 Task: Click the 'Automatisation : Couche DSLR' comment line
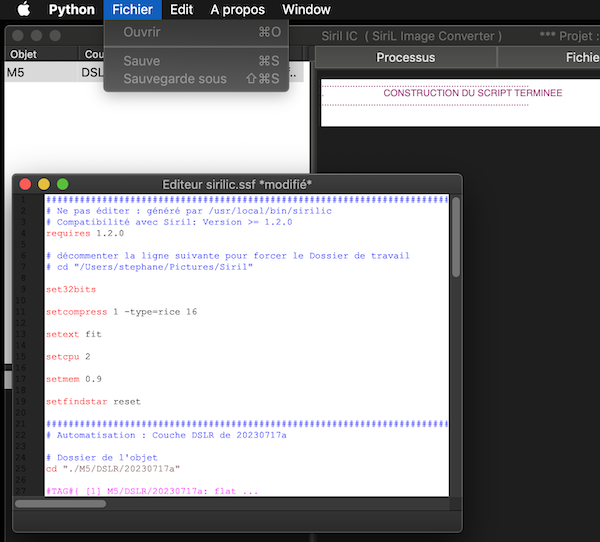coord(166,435)
